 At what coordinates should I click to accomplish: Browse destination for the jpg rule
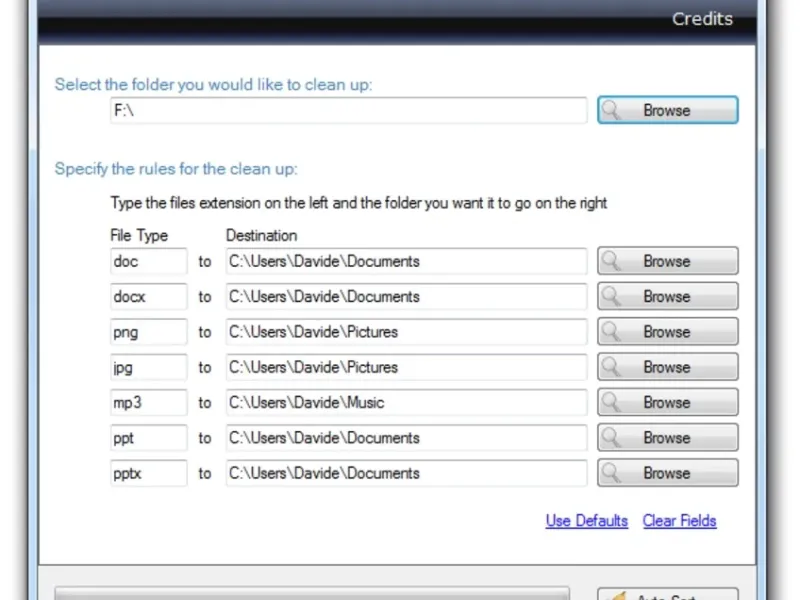tap(667, 366)
